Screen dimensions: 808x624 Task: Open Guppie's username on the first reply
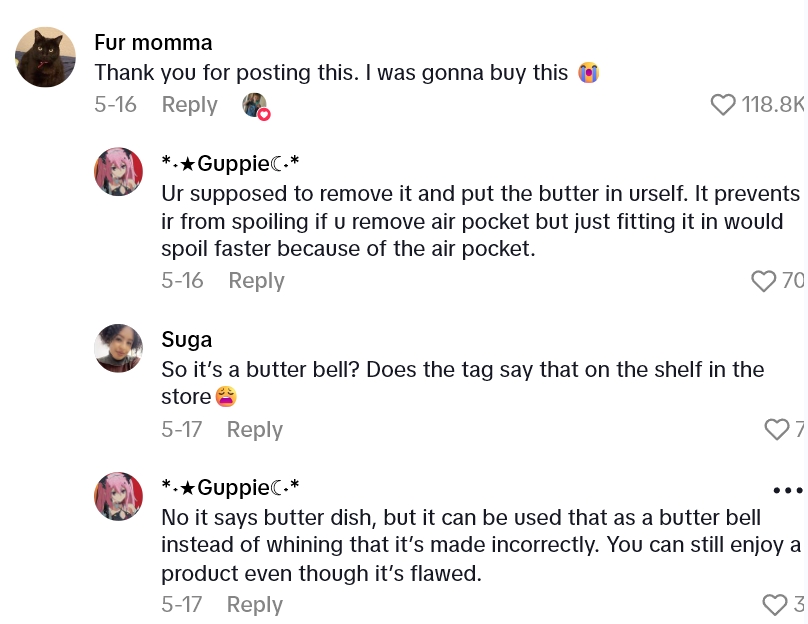[230, 163]
